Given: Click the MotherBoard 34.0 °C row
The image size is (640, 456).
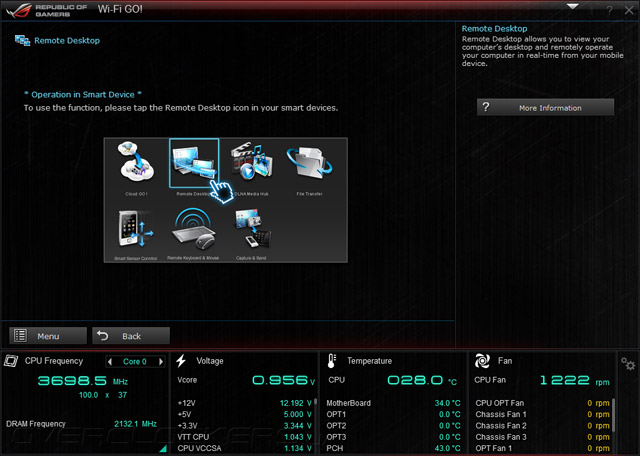Looking at the screenshot, I should tap(393, 403).
